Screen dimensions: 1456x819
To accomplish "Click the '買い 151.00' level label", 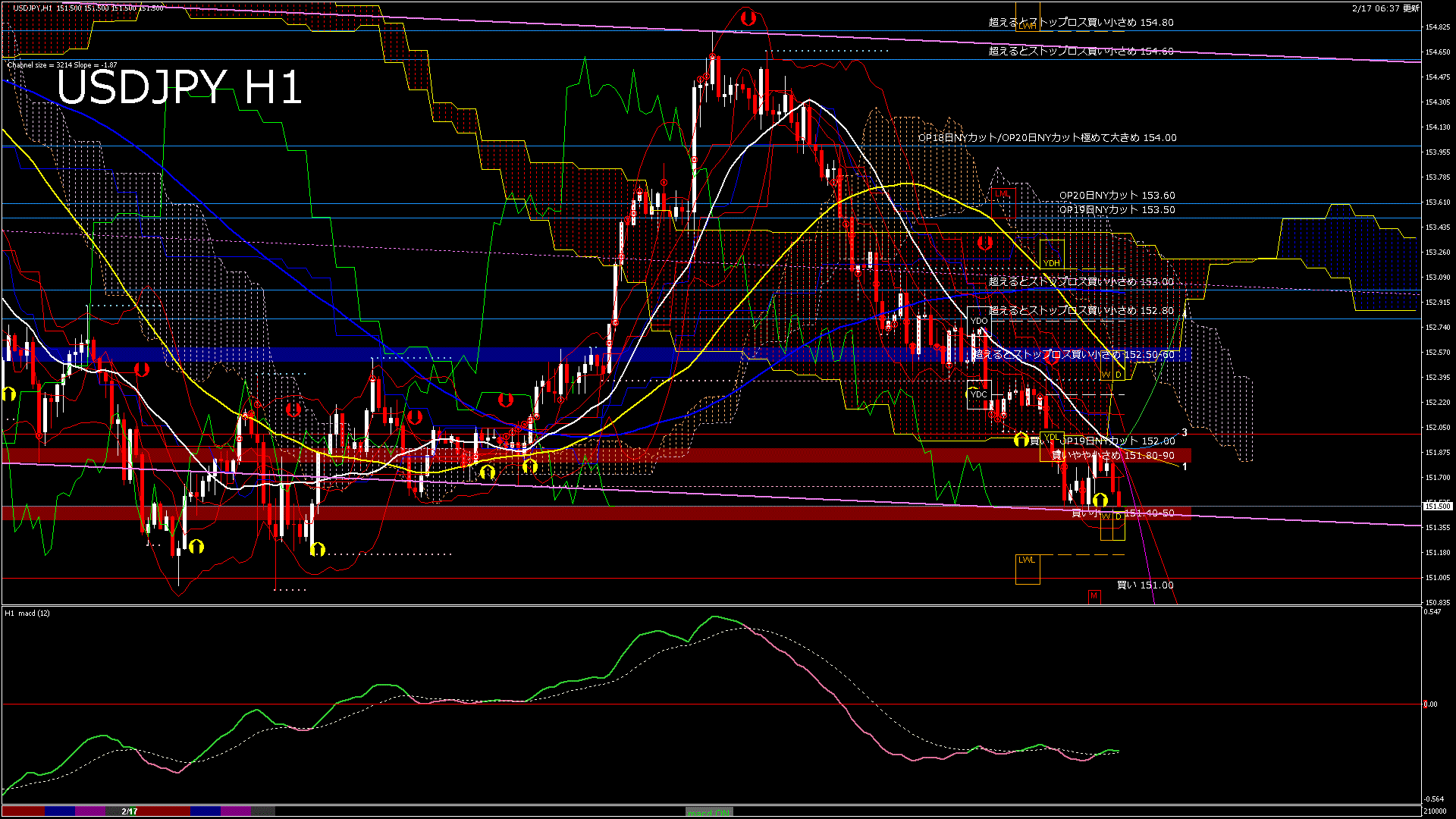I will tap(1145, 585).
